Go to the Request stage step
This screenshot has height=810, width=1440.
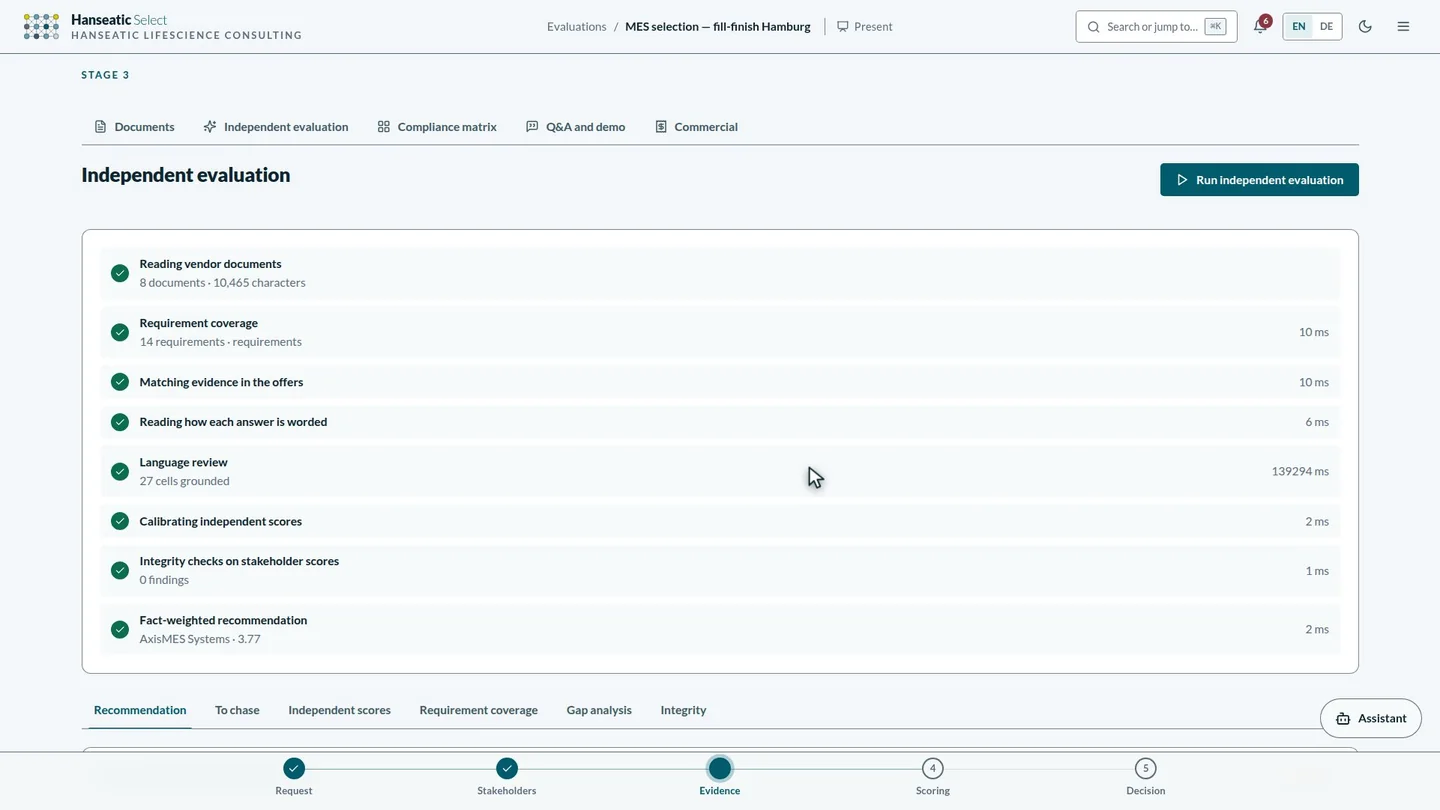[293, 777]
